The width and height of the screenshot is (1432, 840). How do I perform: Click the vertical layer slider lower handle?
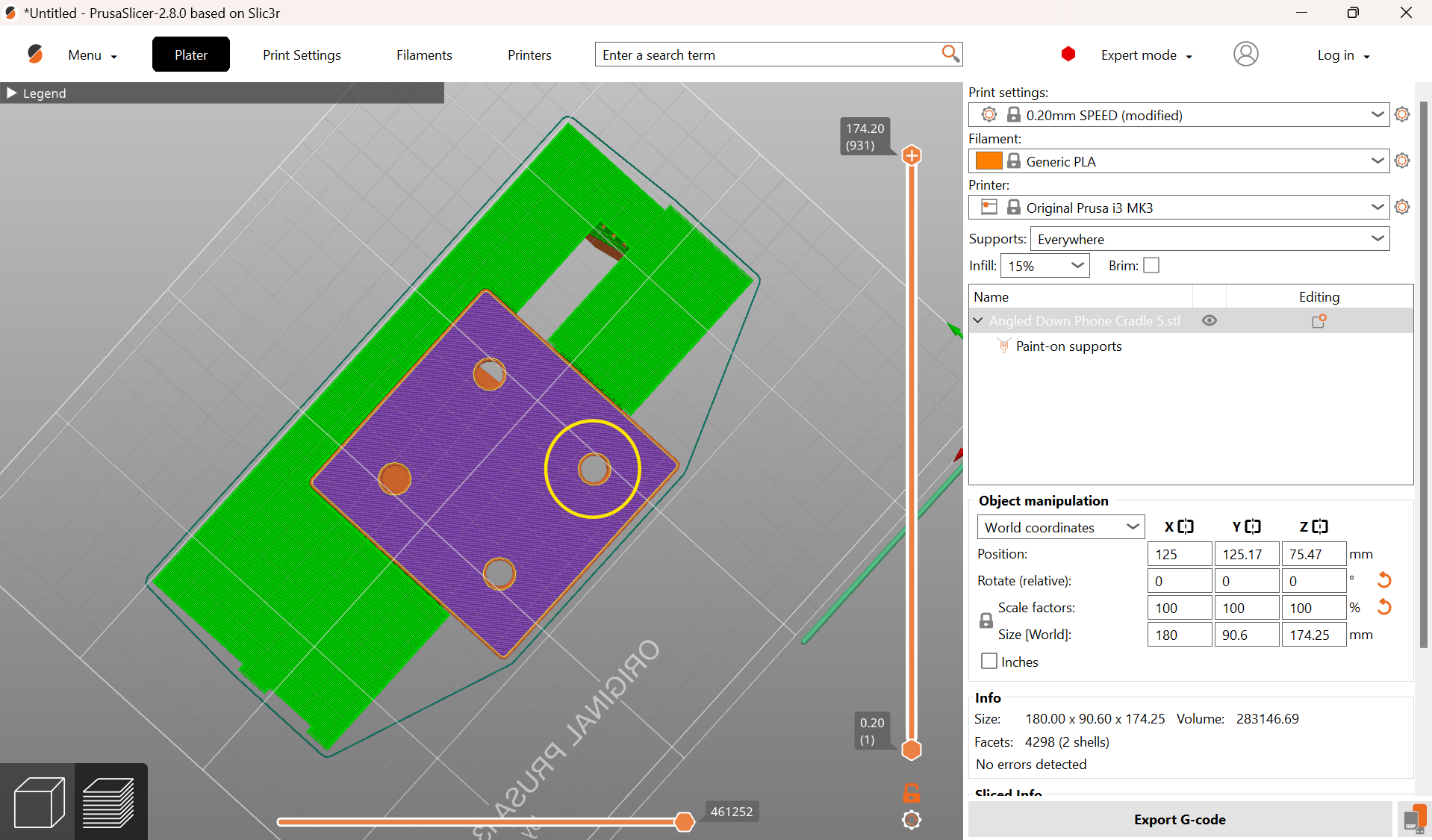click(x=912, y=750)
